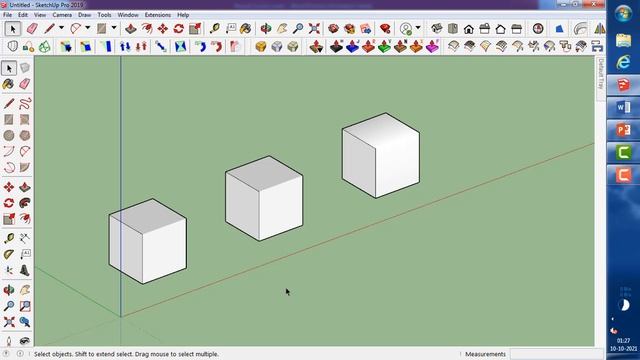Open the Tools menu

coord(104,15)
